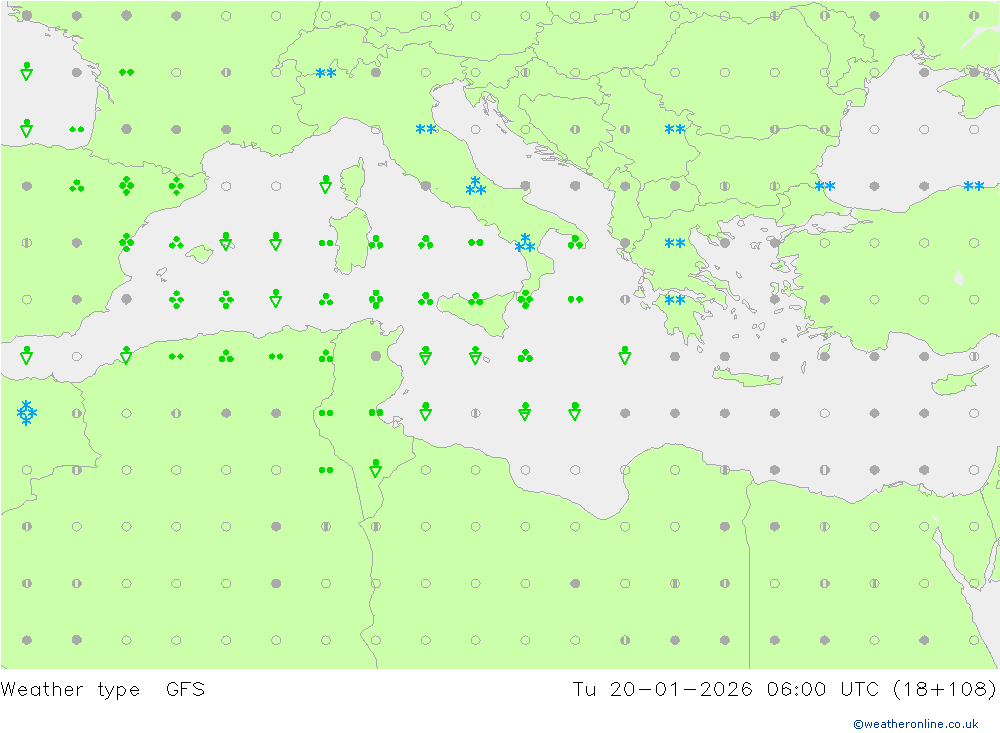Select the green rain symbol on Sicily
1000x733 pixels.
click(475, 299)
